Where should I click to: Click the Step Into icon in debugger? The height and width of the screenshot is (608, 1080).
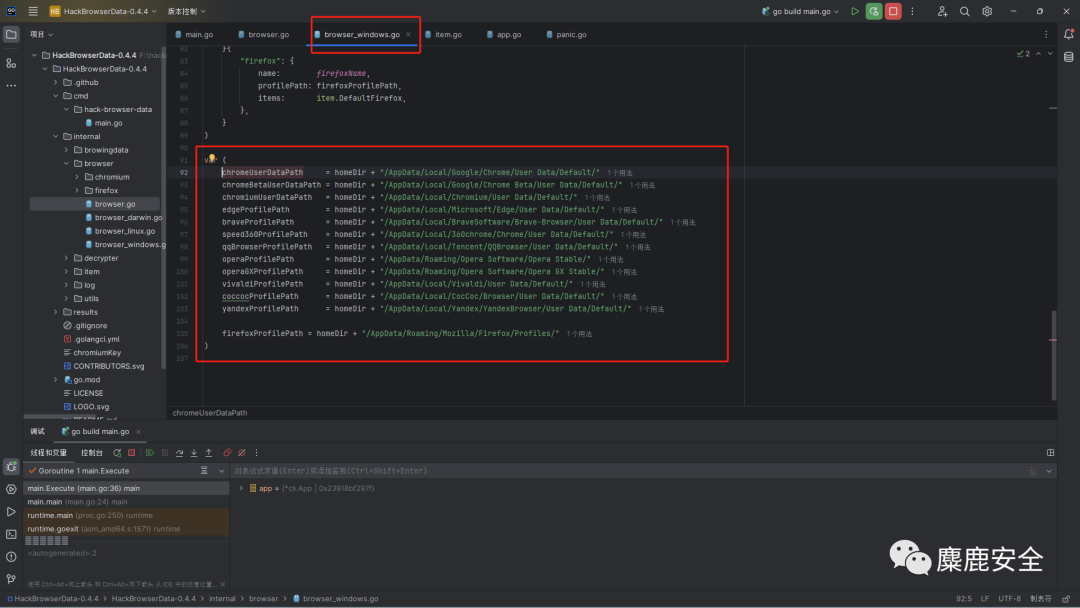click(x=194, y=453)
